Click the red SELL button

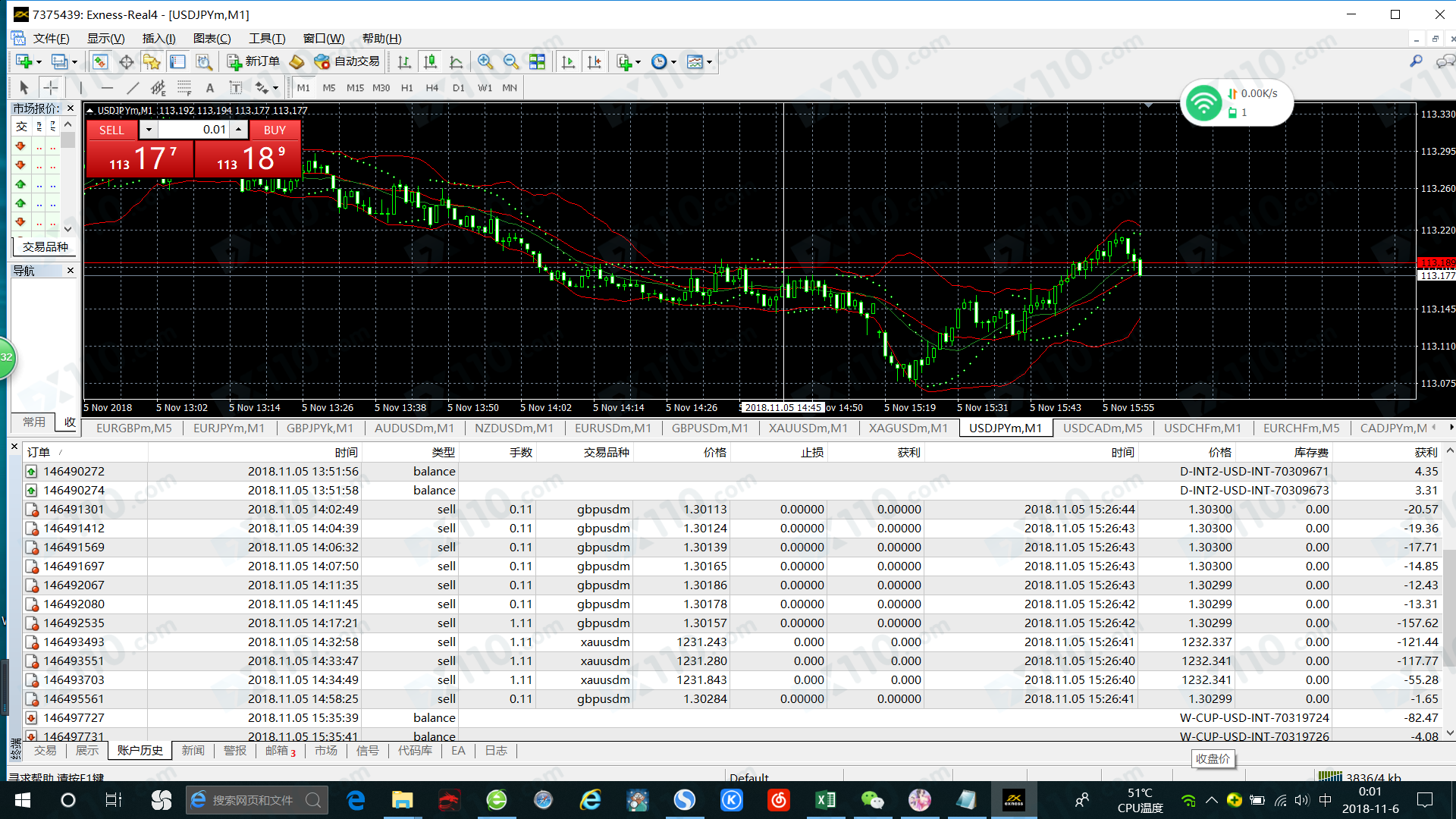click(111, 130)
